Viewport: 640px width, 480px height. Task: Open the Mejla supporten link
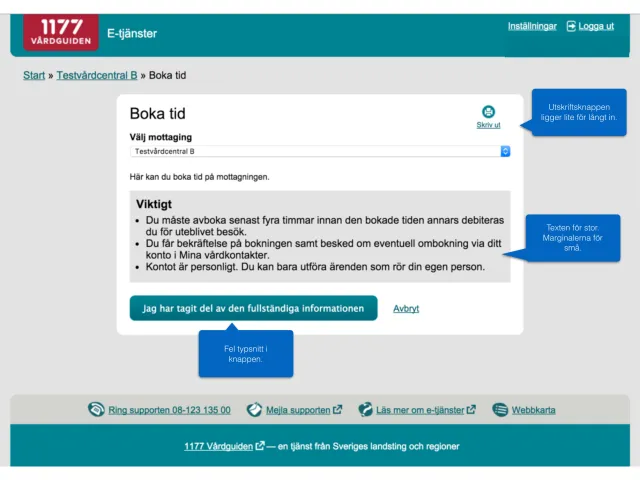[298, 410]
